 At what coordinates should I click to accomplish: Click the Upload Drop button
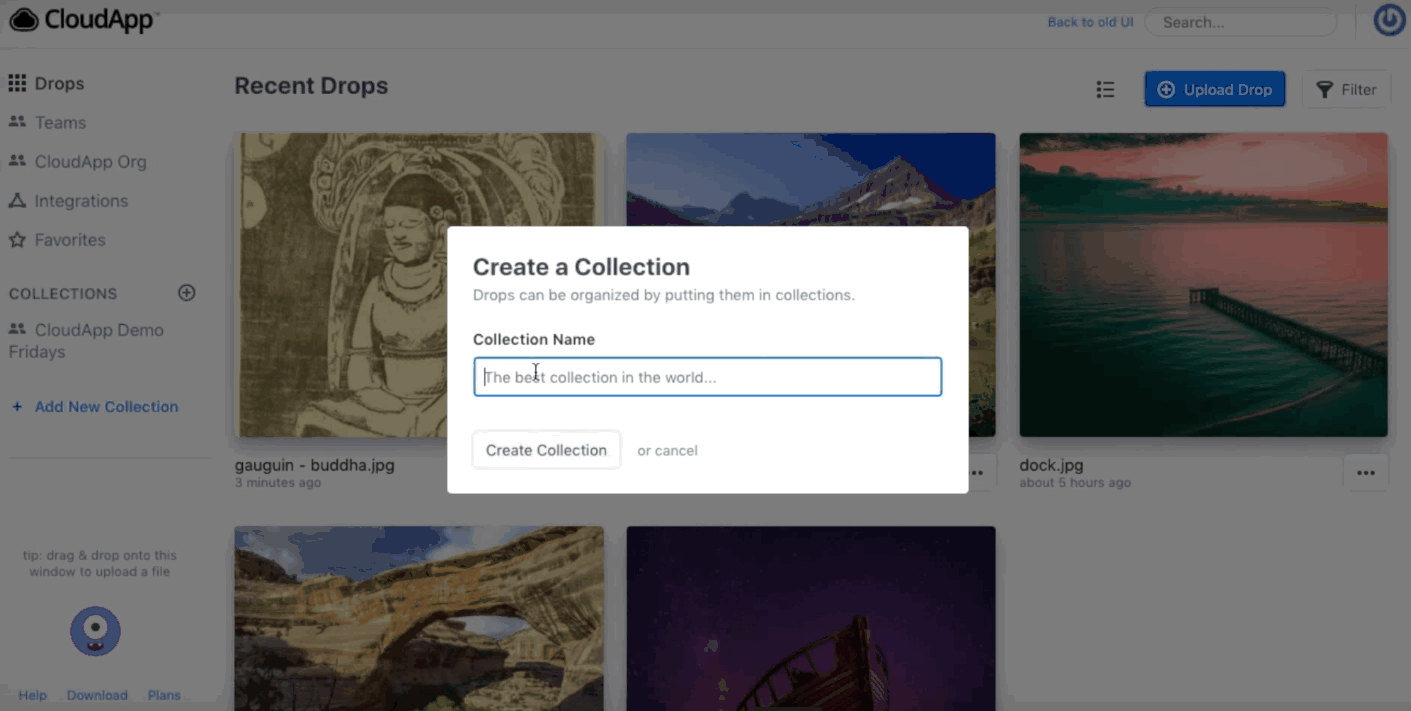1215,90
